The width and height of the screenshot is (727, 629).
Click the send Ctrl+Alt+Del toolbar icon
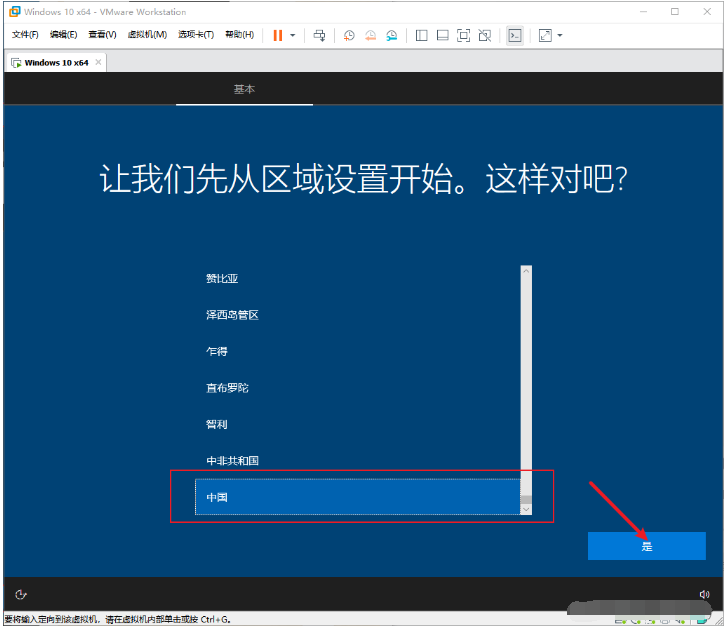coord(319,35)
